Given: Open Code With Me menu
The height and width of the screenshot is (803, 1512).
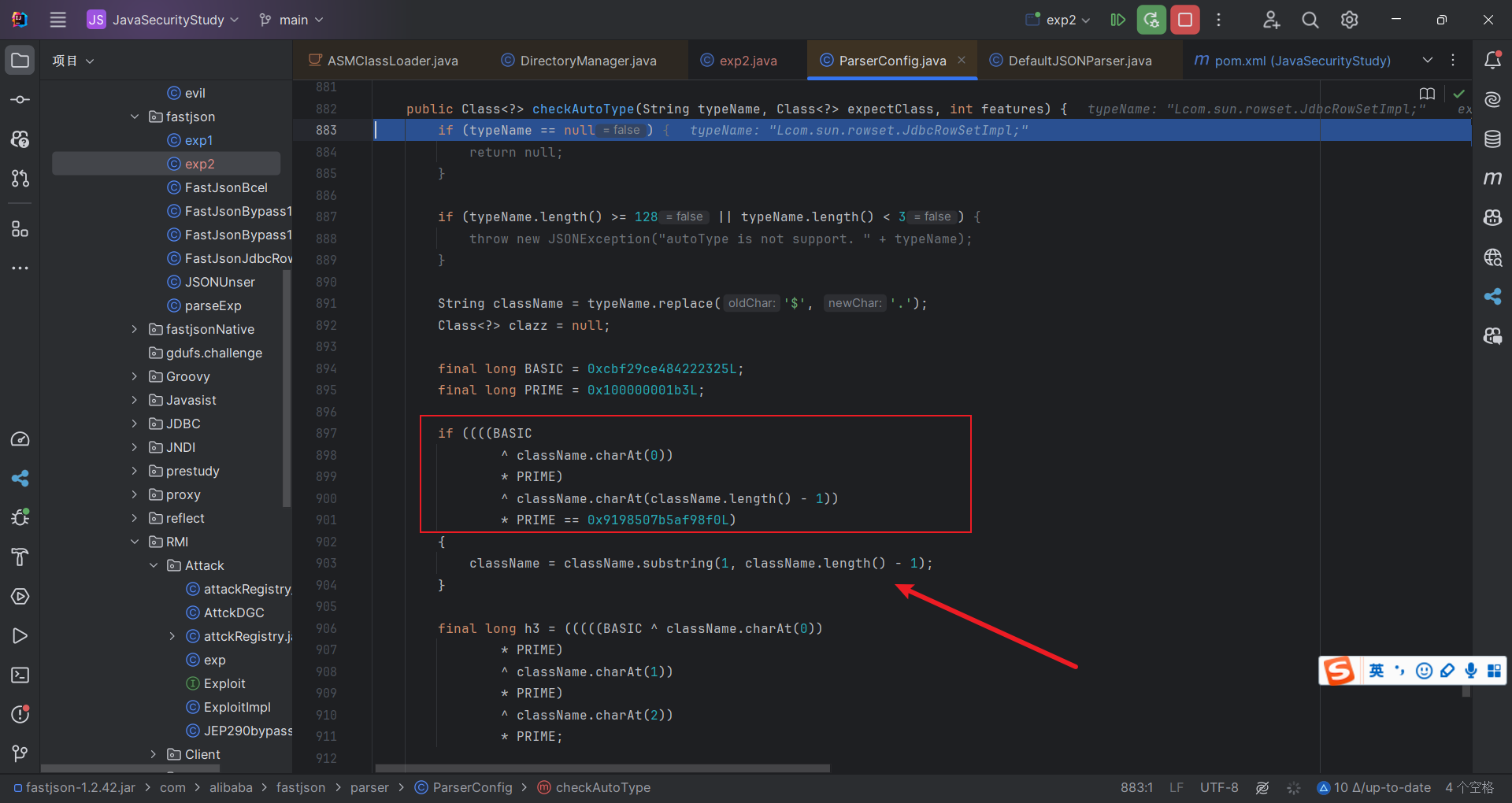Looking at the screenshot, I should (1271, 20).
